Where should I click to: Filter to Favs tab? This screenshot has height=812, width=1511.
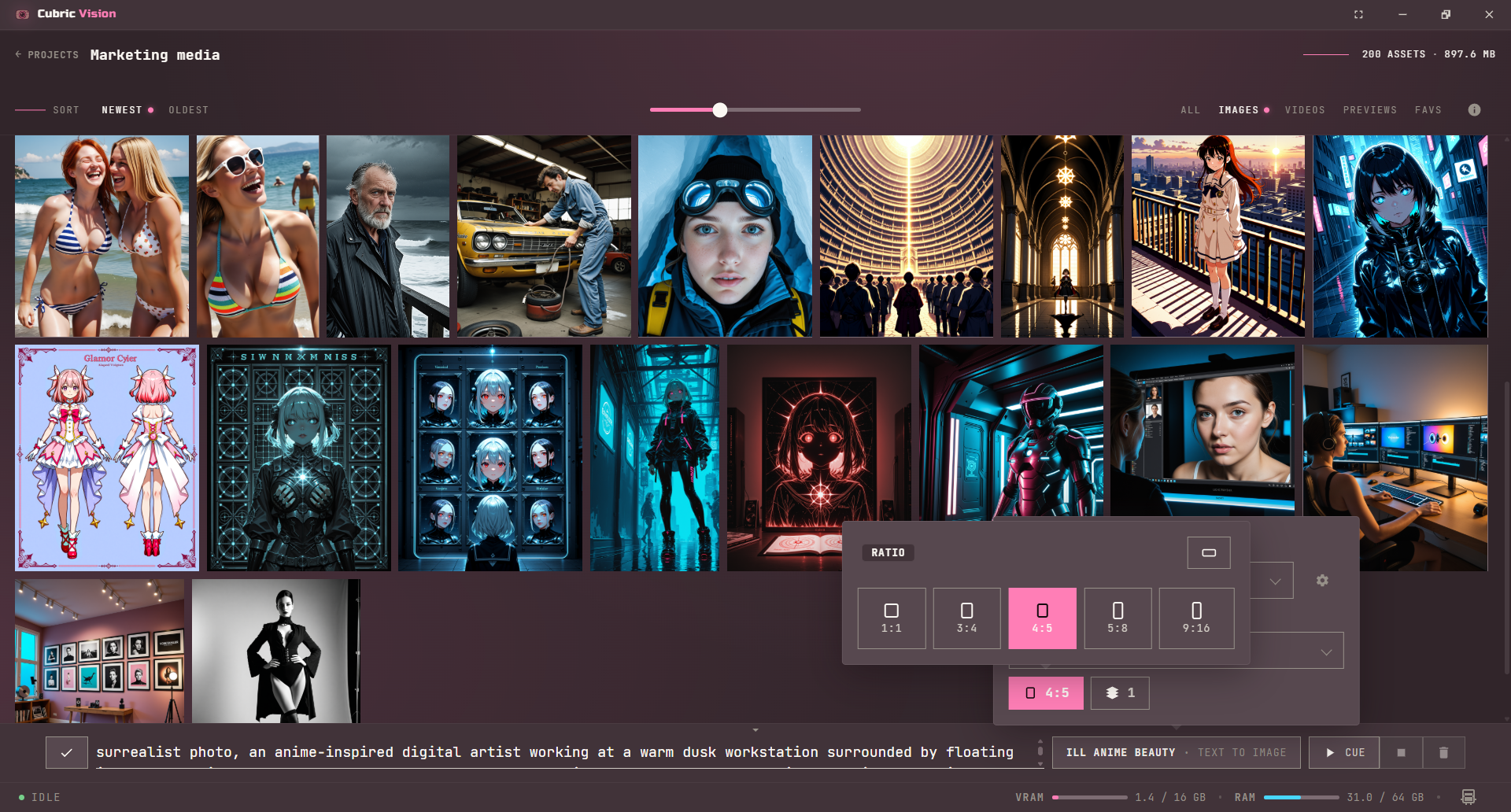click(x=1428, y=110)
